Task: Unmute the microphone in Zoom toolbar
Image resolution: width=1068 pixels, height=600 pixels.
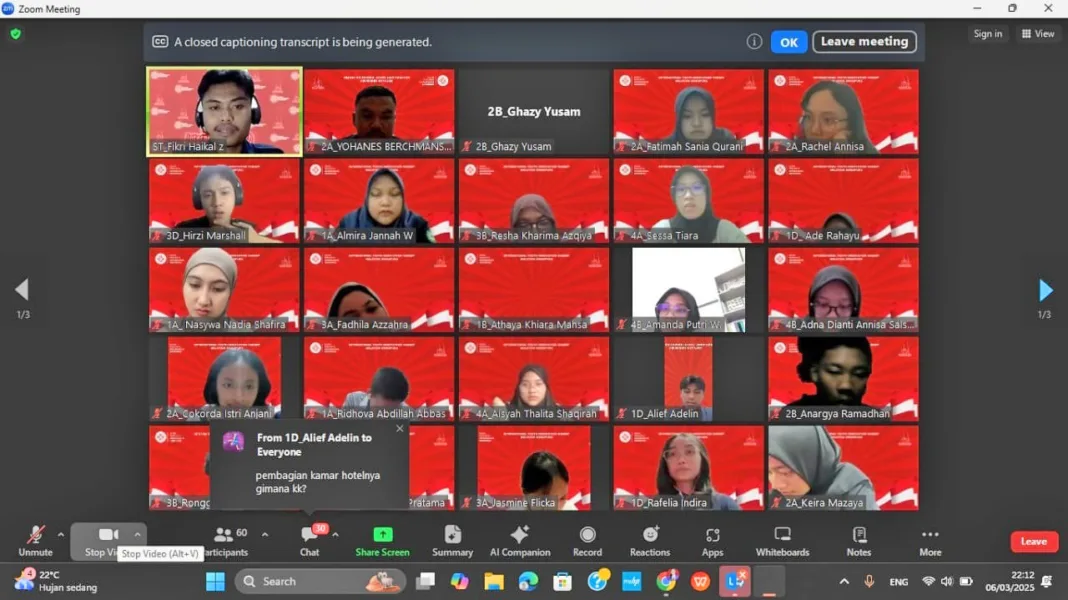Action: click(35, 541)
